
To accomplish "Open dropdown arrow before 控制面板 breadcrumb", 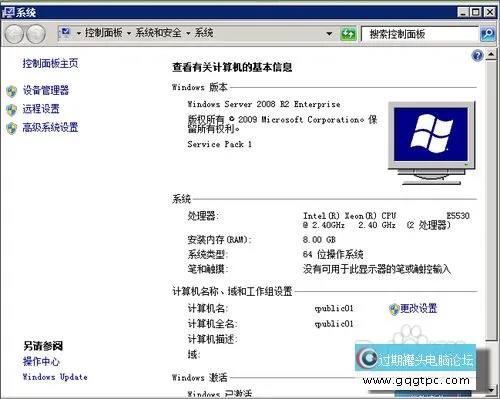I will 79,33.
